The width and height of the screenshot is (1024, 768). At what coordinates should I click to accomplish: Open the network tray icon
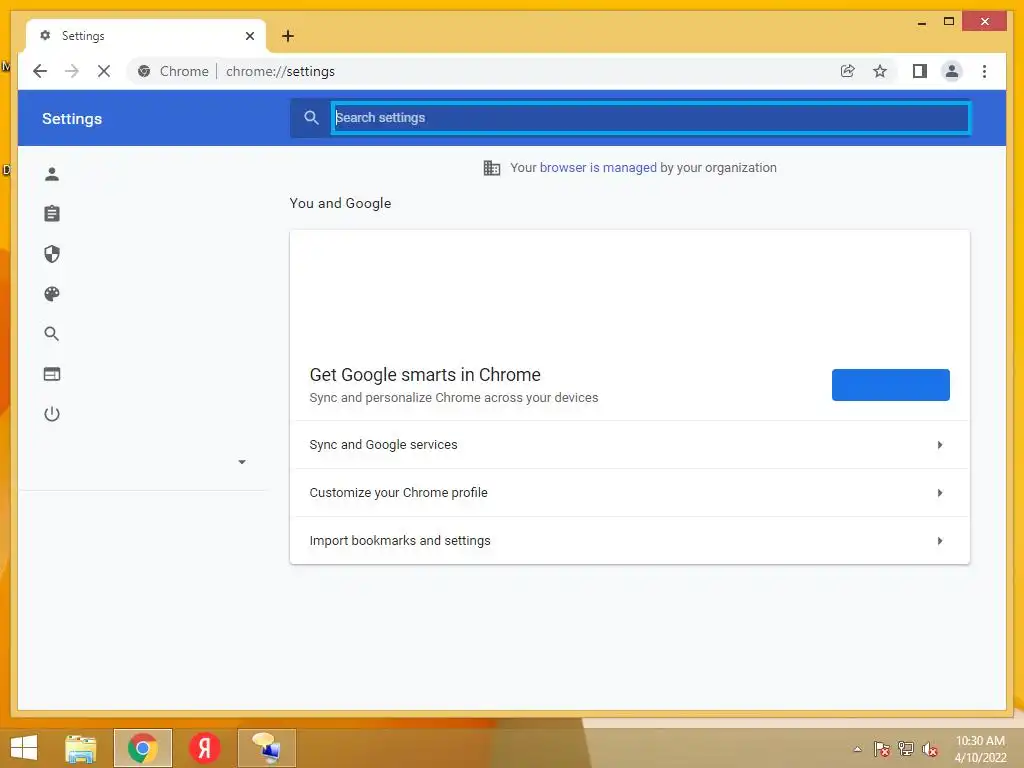click(x=906, y=749)
